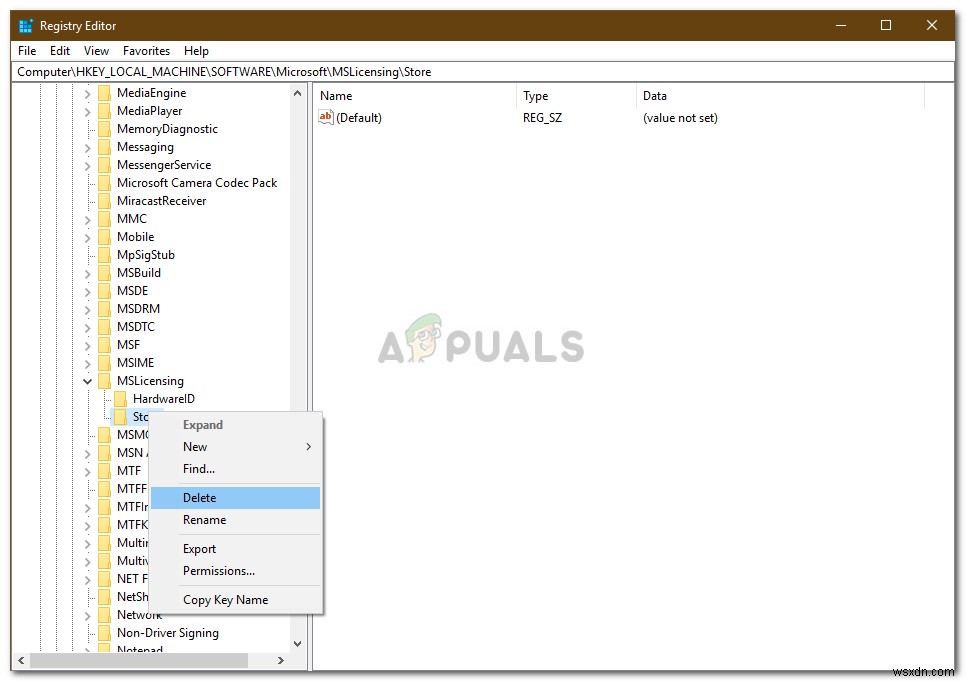Click the MMC folder icon
The height and width of the screenshot is (682, 966).
point(105,219)
